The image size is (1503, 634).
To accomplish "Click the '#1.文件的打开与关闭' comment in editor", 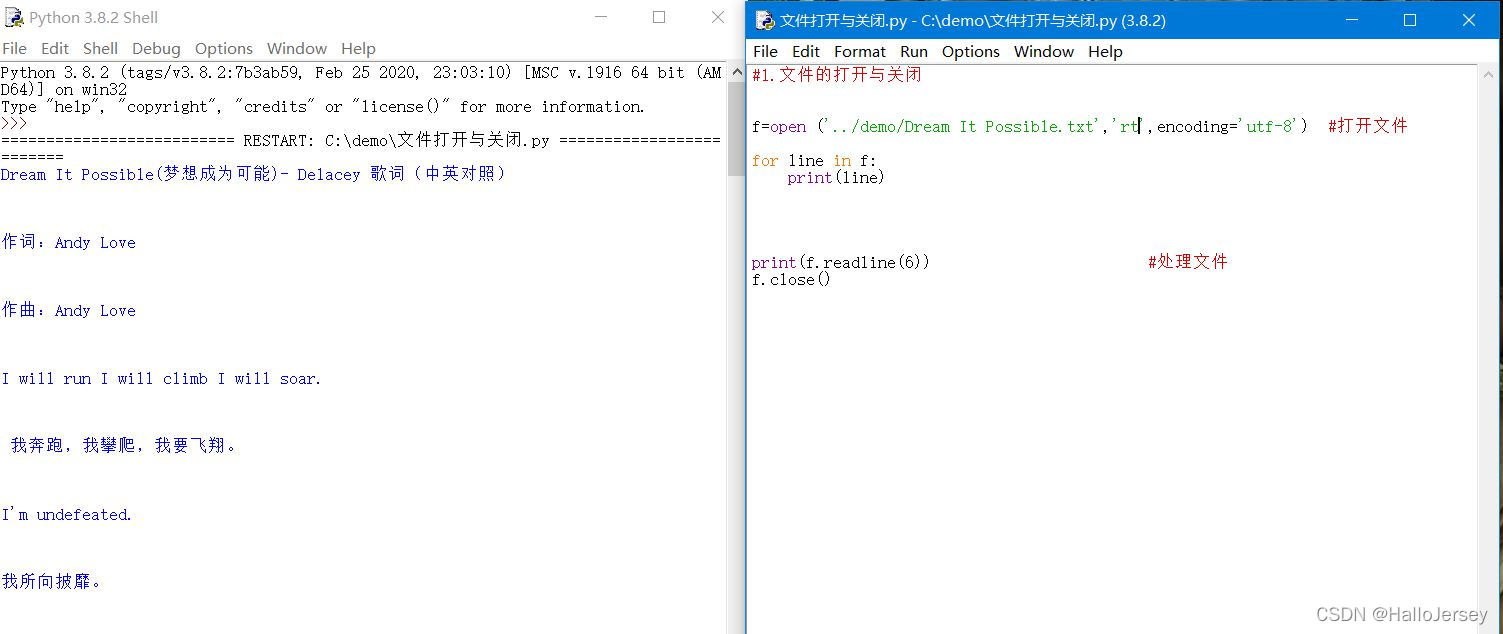I will click(836, 74).
